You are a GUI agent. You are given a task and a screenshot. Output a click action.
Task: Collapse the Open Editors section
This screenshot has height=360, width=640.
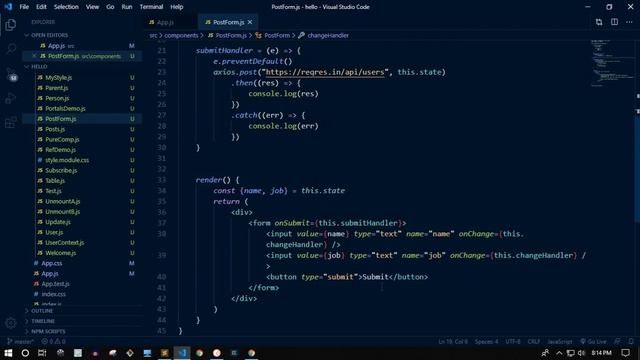82,35
